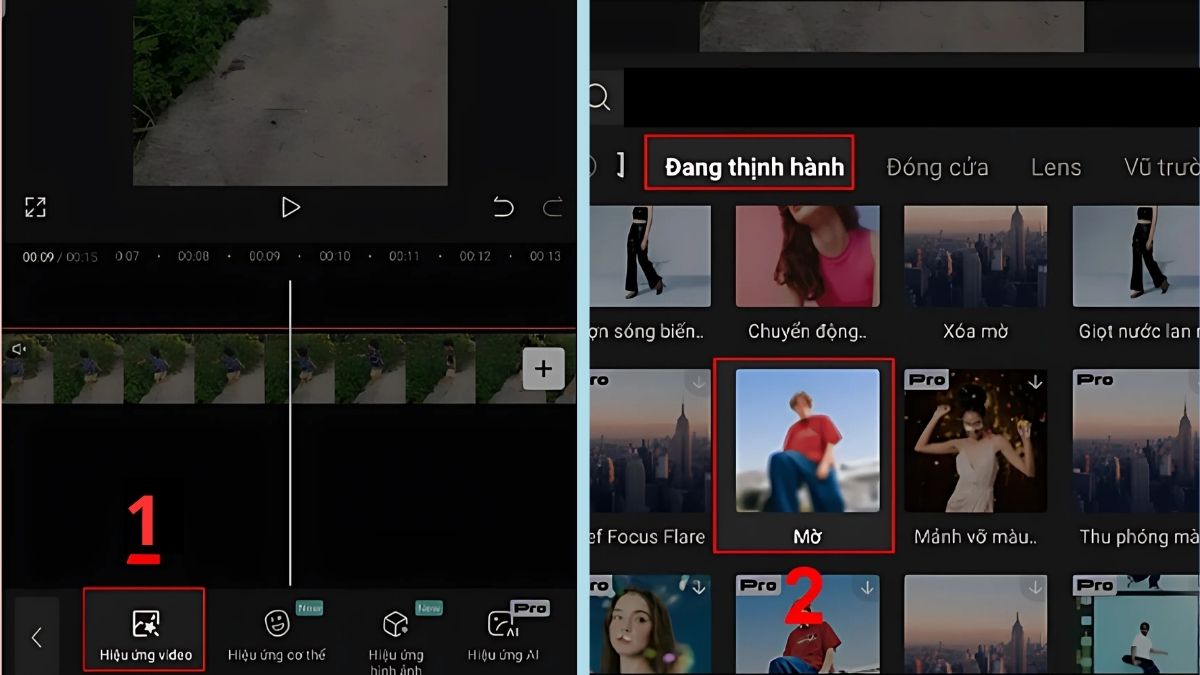Viewport: 1200px width, 675px height.
Task: Select the Chuyển động effect
Action: (807, 255)
